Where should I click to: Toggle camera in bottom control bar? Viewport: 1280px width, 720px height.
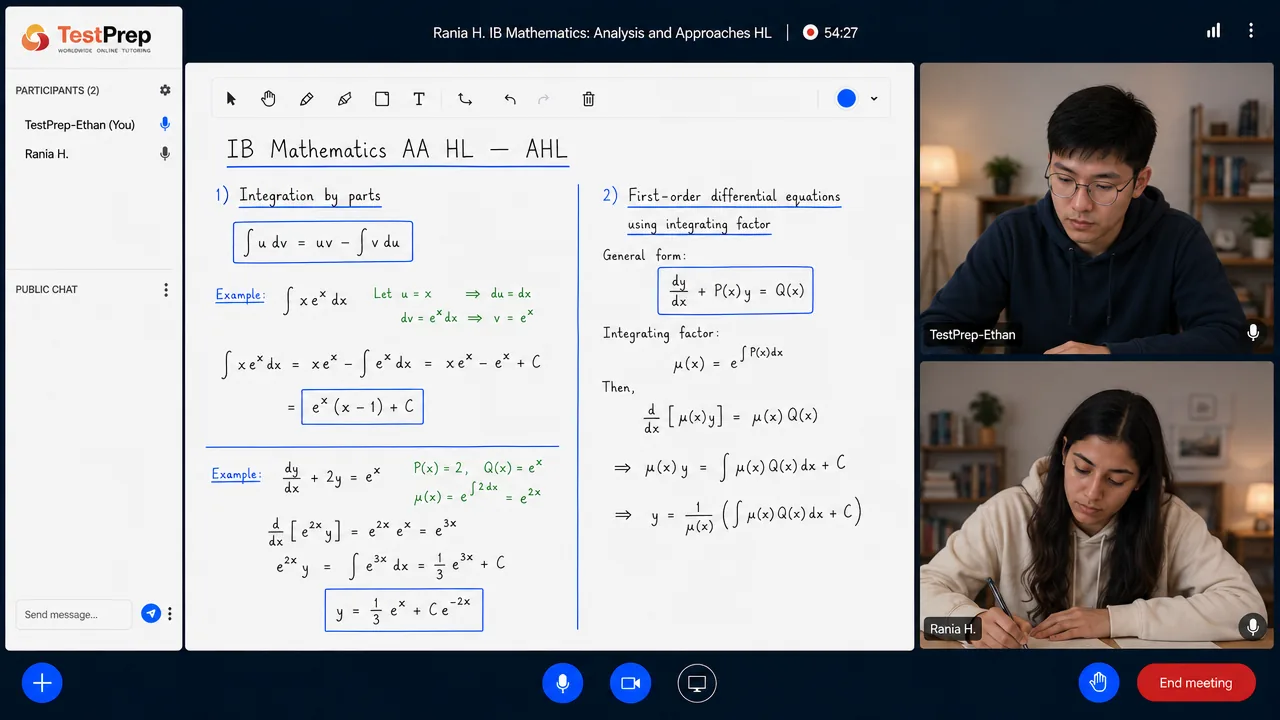coord(630,683)
